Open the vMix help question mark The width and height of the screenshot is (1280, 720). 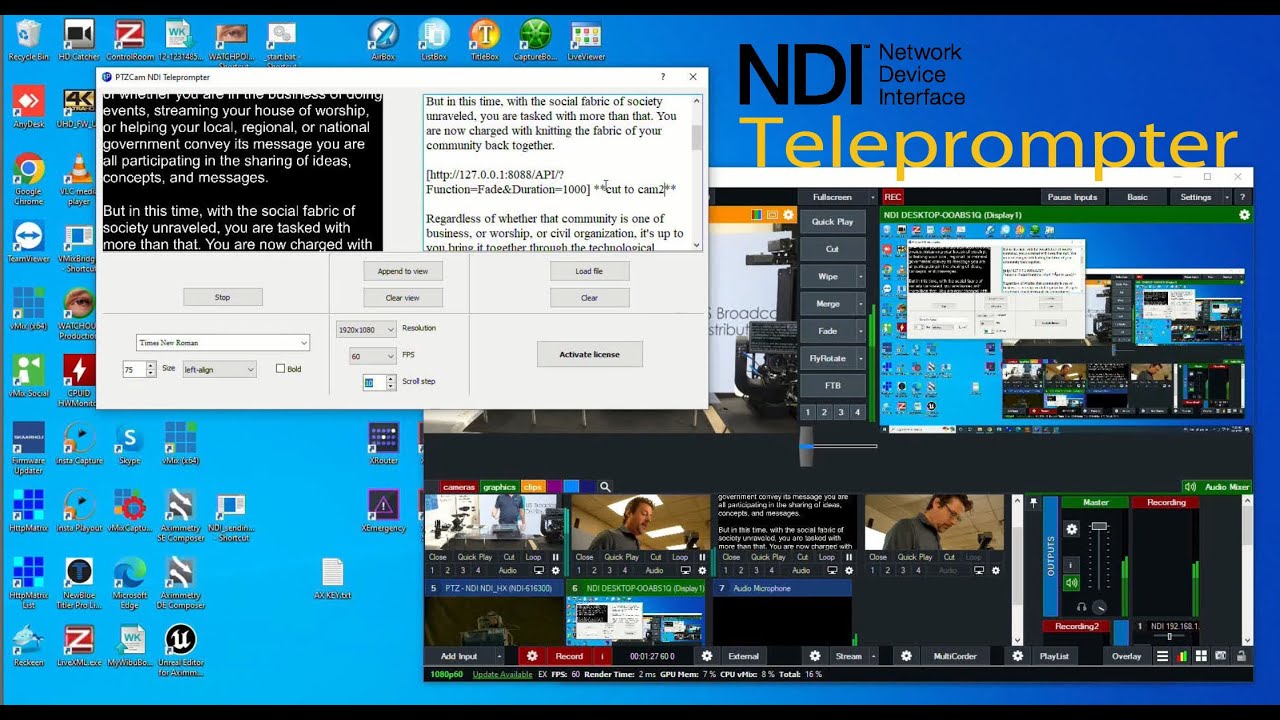coord(1243,197)
